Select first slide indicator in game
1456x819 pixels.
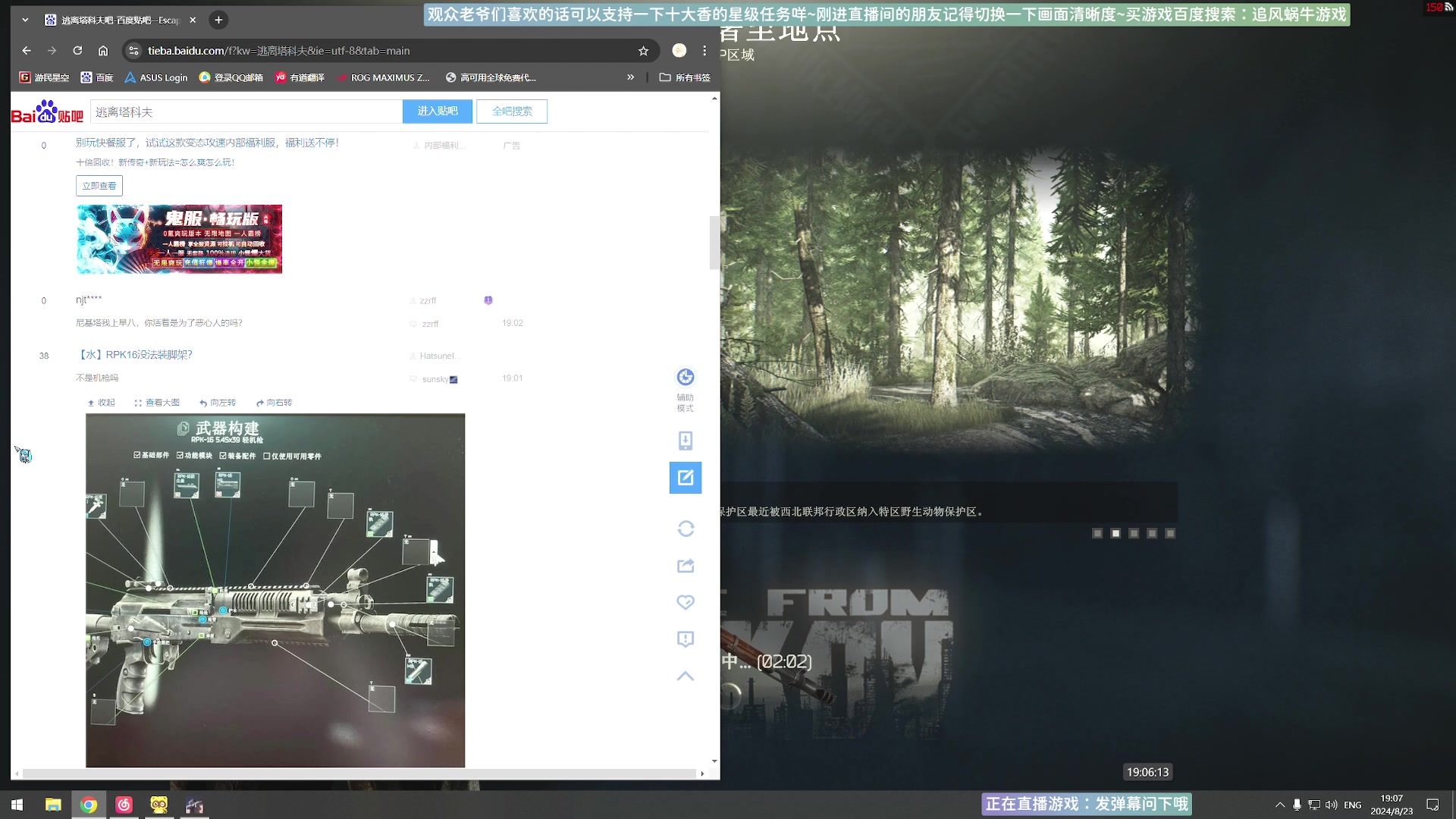pos(1097,534)
